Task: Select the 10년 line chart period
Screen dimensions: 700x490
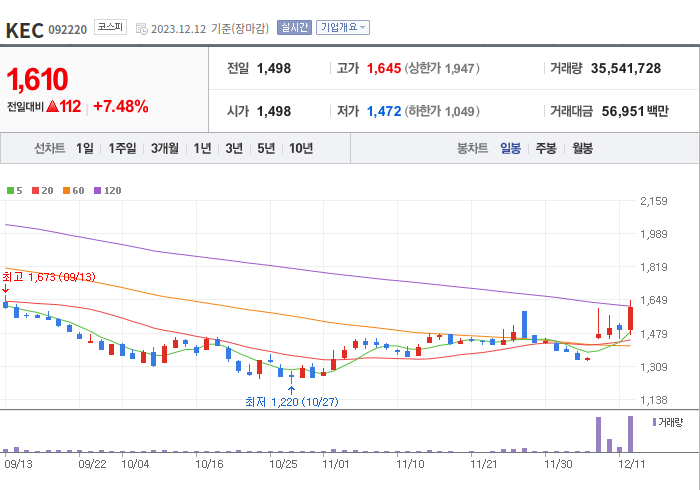Action: click(301, 148)
